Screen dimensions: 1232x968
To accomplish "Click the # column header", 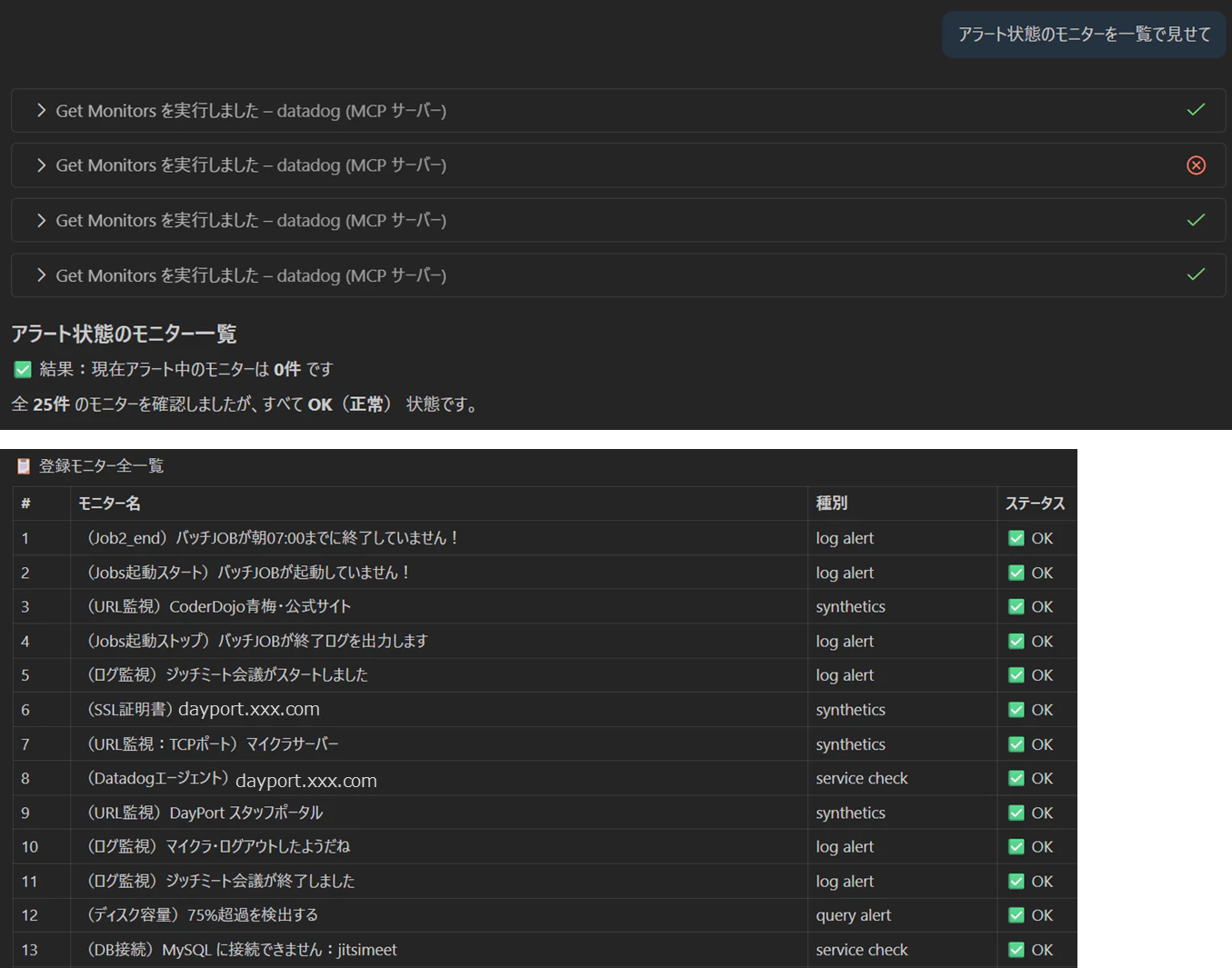I will (25, 504).
